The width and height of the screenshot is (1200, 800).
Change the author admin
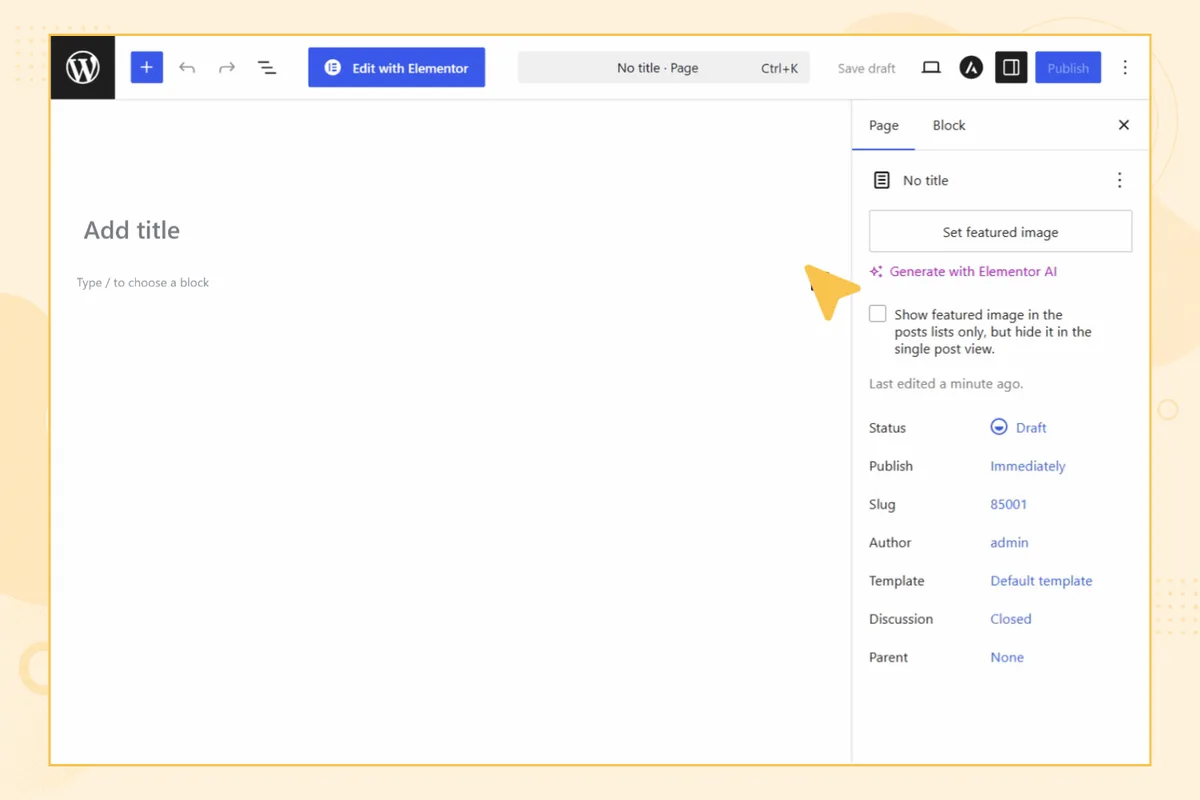(x=1009, y=543)
